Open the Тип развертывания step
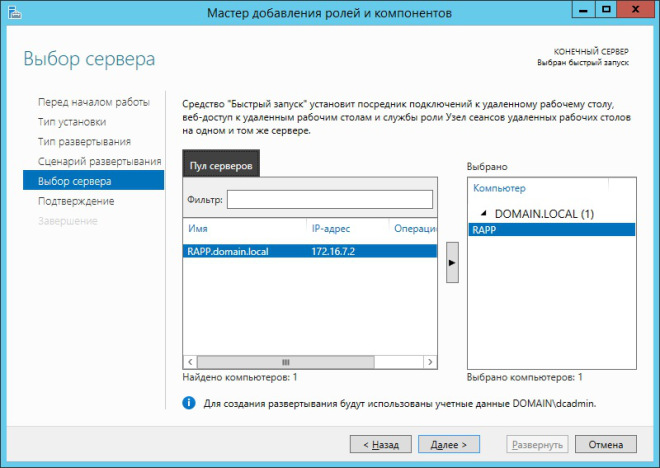This screenshot has width=660, height=468. tap(84, 141)
